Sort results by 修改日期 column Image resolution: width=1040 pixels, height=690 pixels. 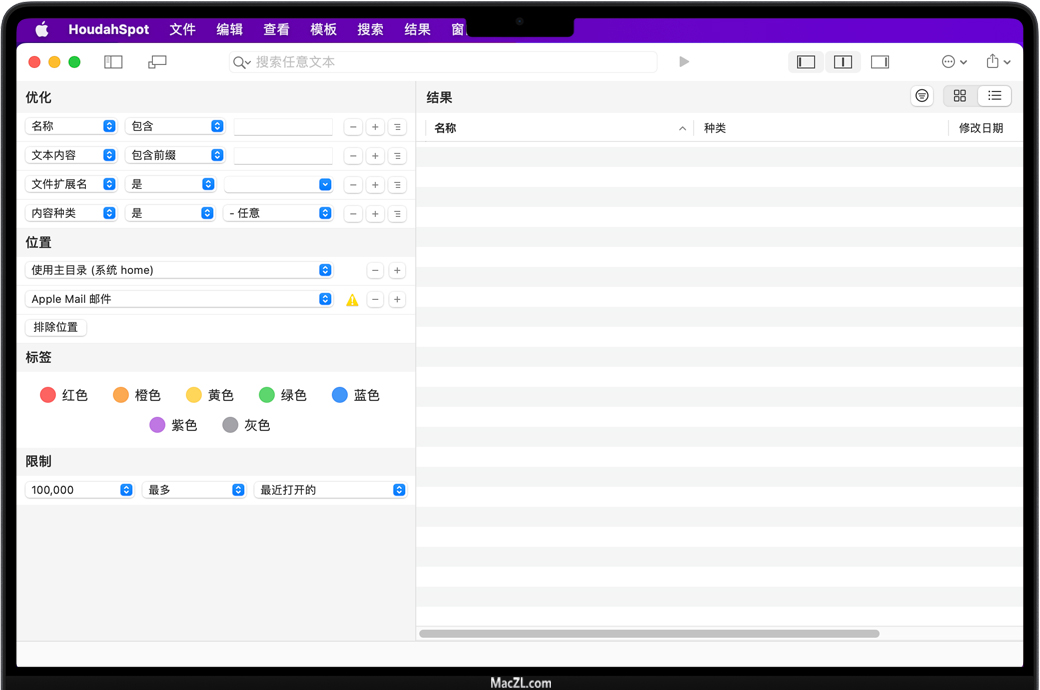pyautogui.click(x=980, y=128)
